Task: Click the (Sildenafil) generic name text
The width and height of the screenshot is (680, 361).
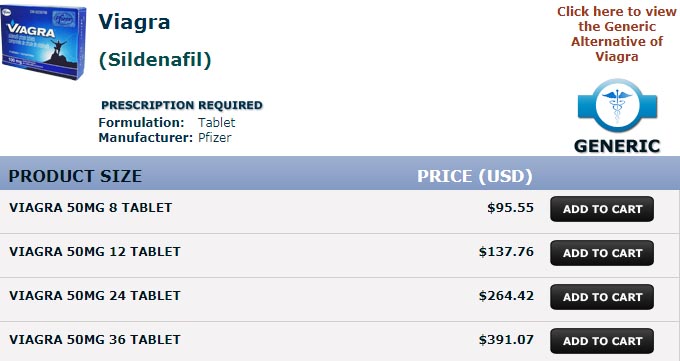Action: pos(155,60)
